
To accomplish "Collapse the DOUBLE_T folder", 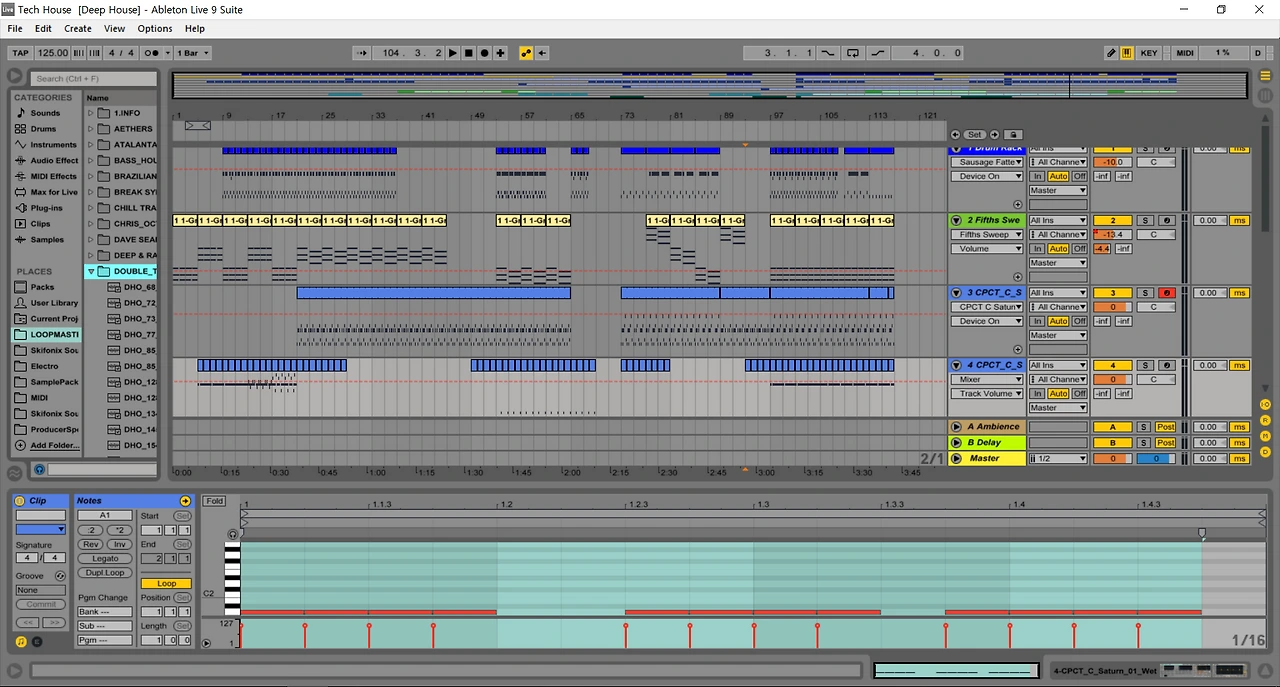I will pyautogui.click(x=91, y=271).
